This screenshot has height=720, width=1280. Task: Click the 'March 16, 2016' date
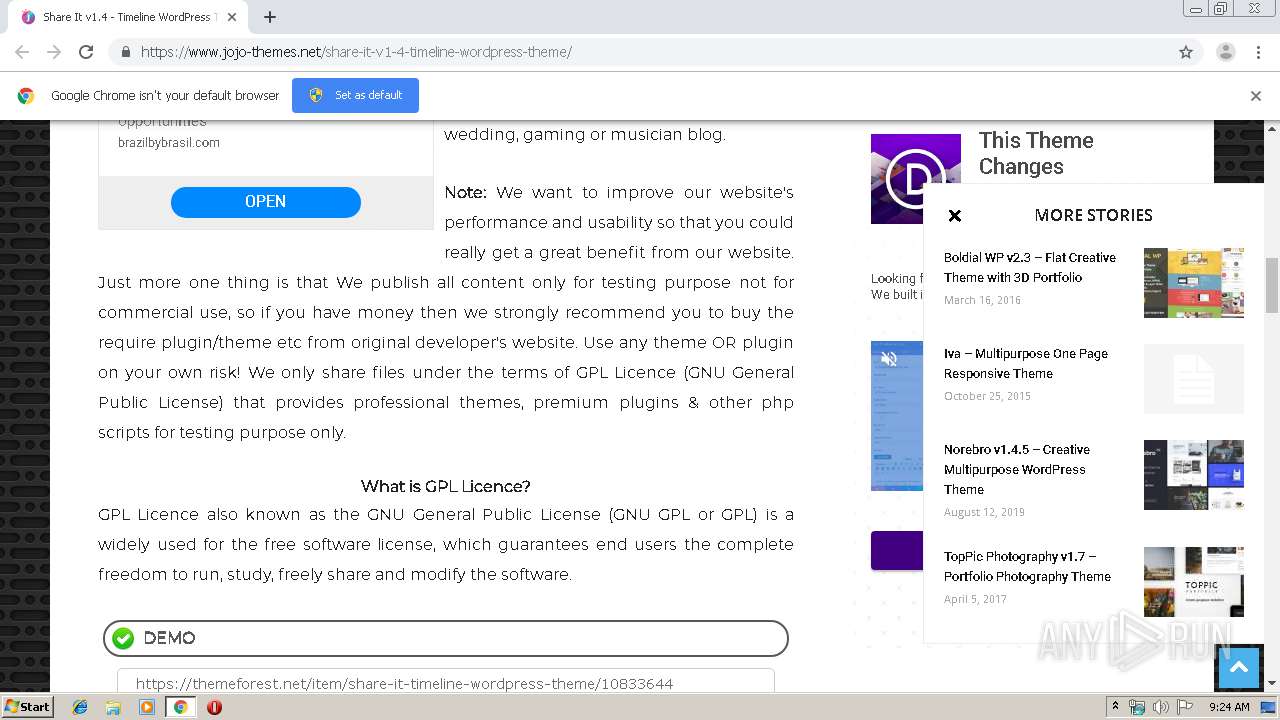pyautogui.click(x=982, y=300)
